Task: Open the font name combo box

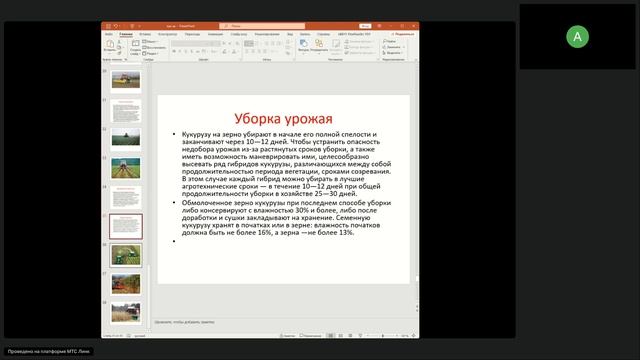Action: [191, 43]
